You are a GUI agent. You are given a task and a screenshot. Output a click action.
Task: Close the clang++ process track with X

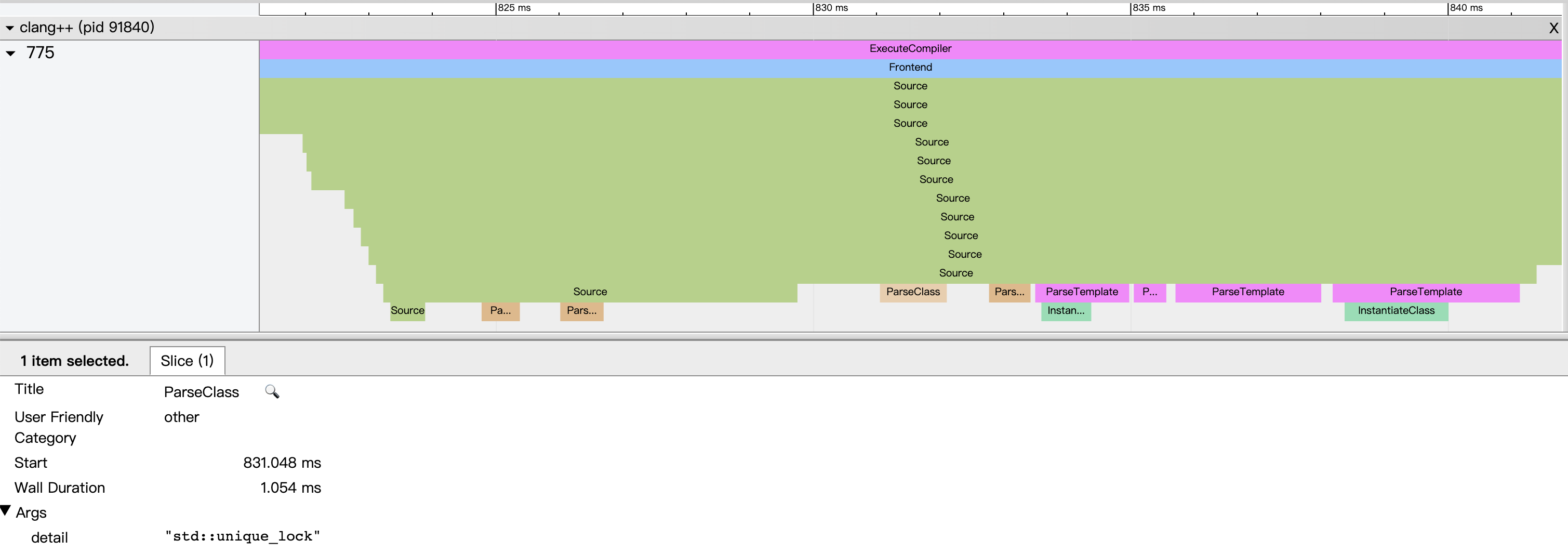pos(1553,28)
